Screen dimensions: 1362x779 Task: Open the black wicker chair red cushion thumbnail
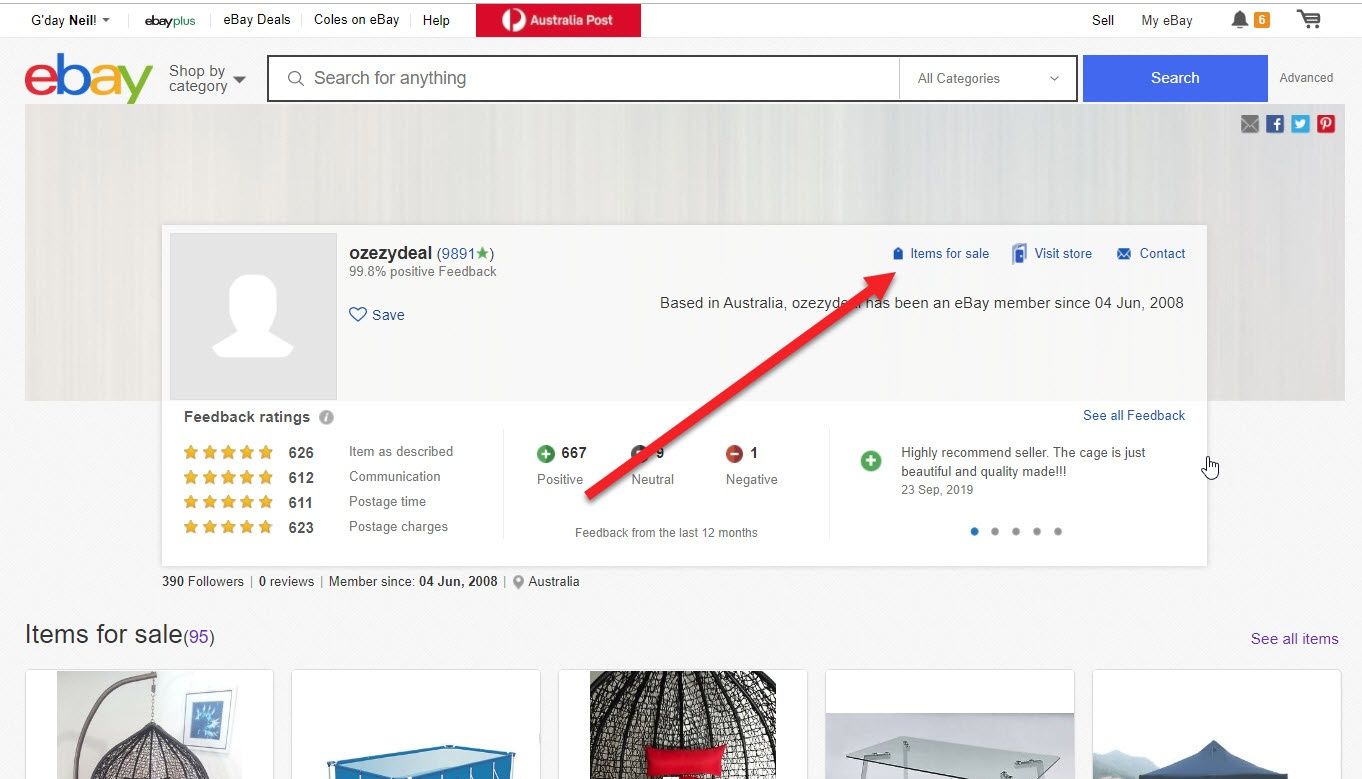683,725
